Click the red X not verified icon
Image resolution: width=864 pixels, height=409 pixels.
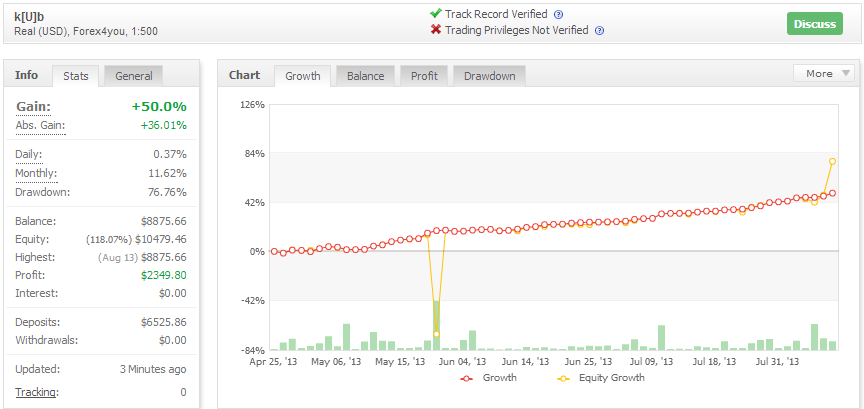click(x=436, y=30)
